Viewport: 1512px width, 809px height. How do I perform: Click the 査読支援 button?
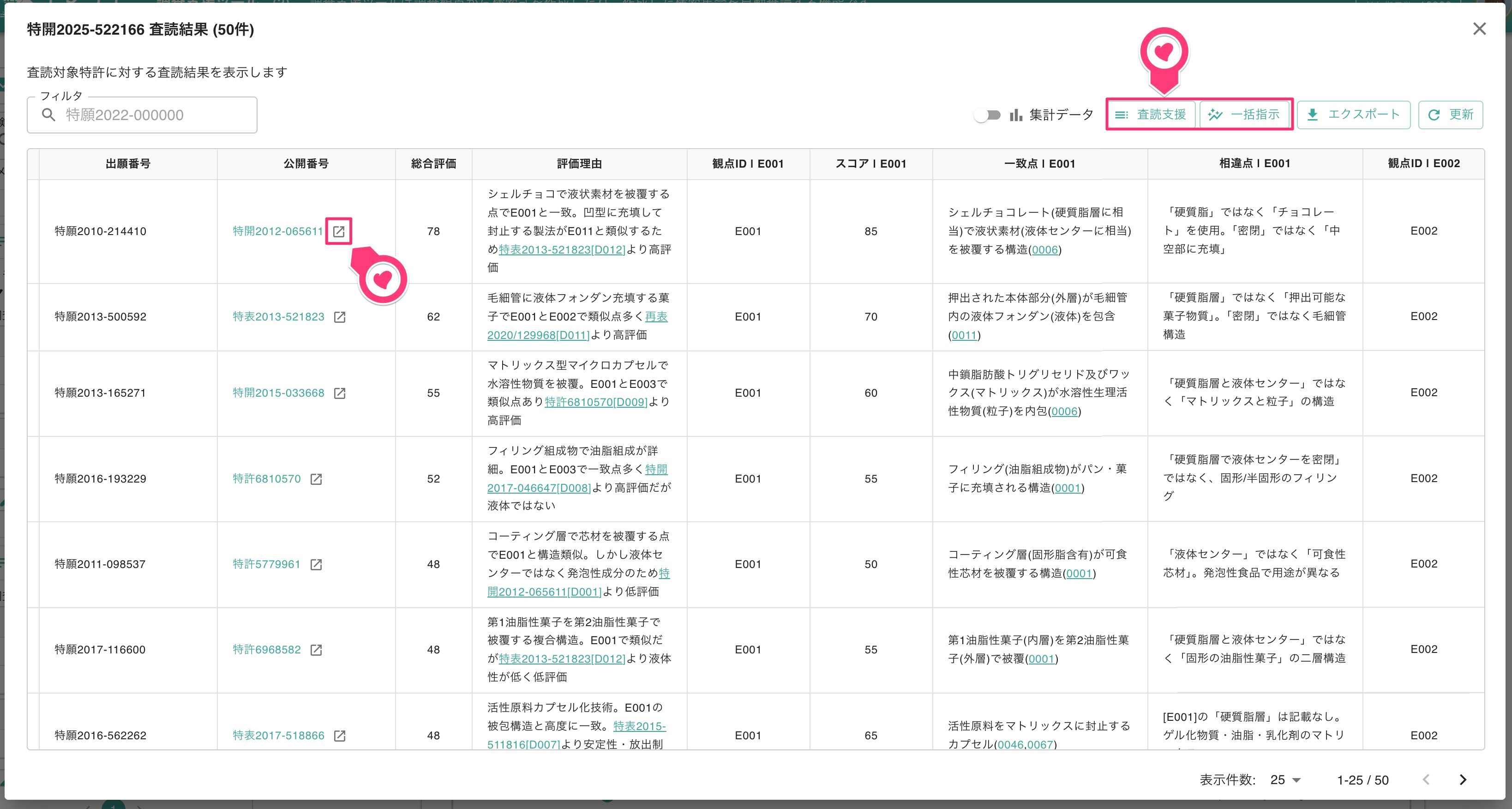[1151, 115]
